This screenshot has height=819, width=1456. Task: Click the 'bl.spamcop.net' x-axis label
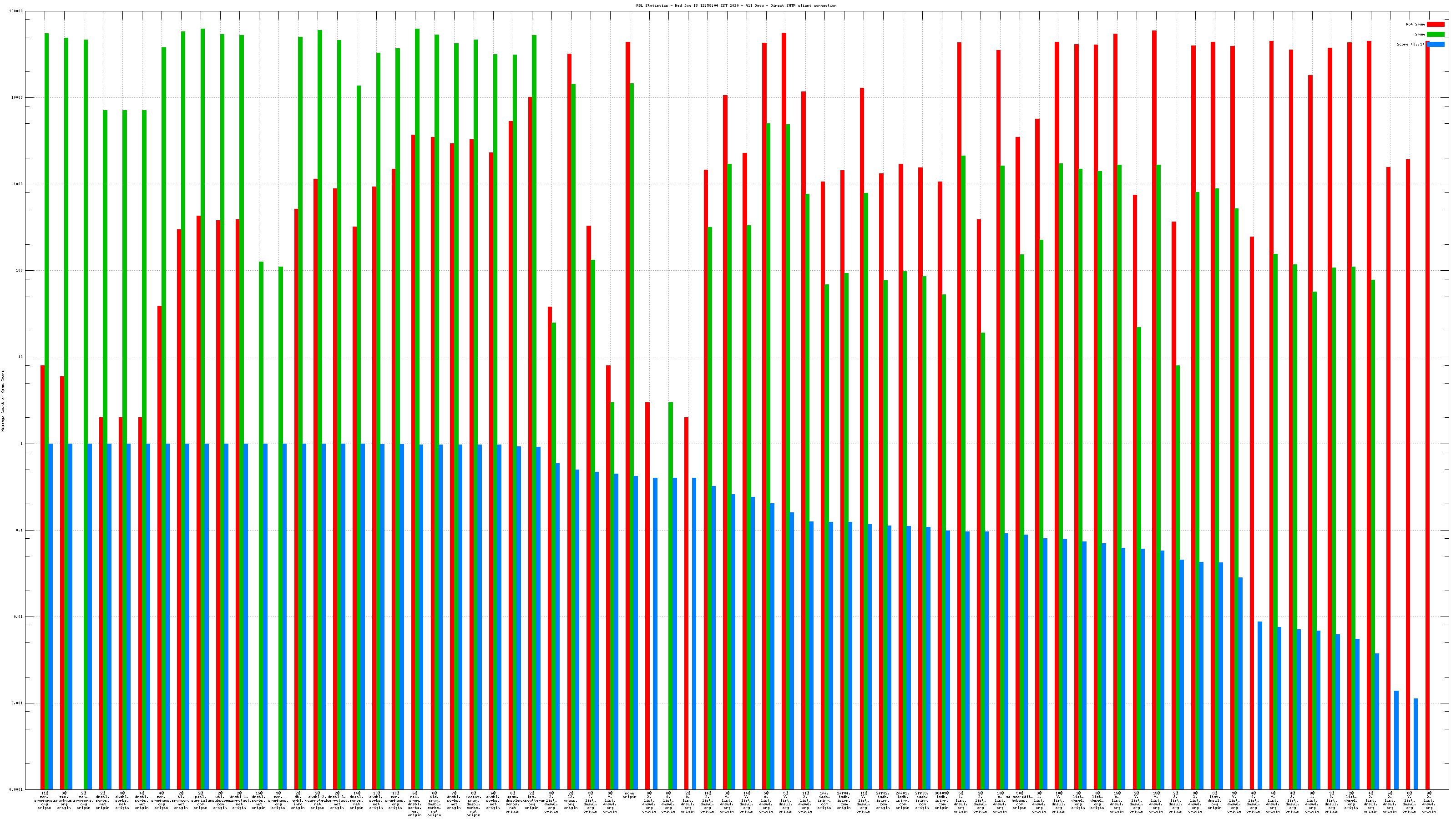181,800
